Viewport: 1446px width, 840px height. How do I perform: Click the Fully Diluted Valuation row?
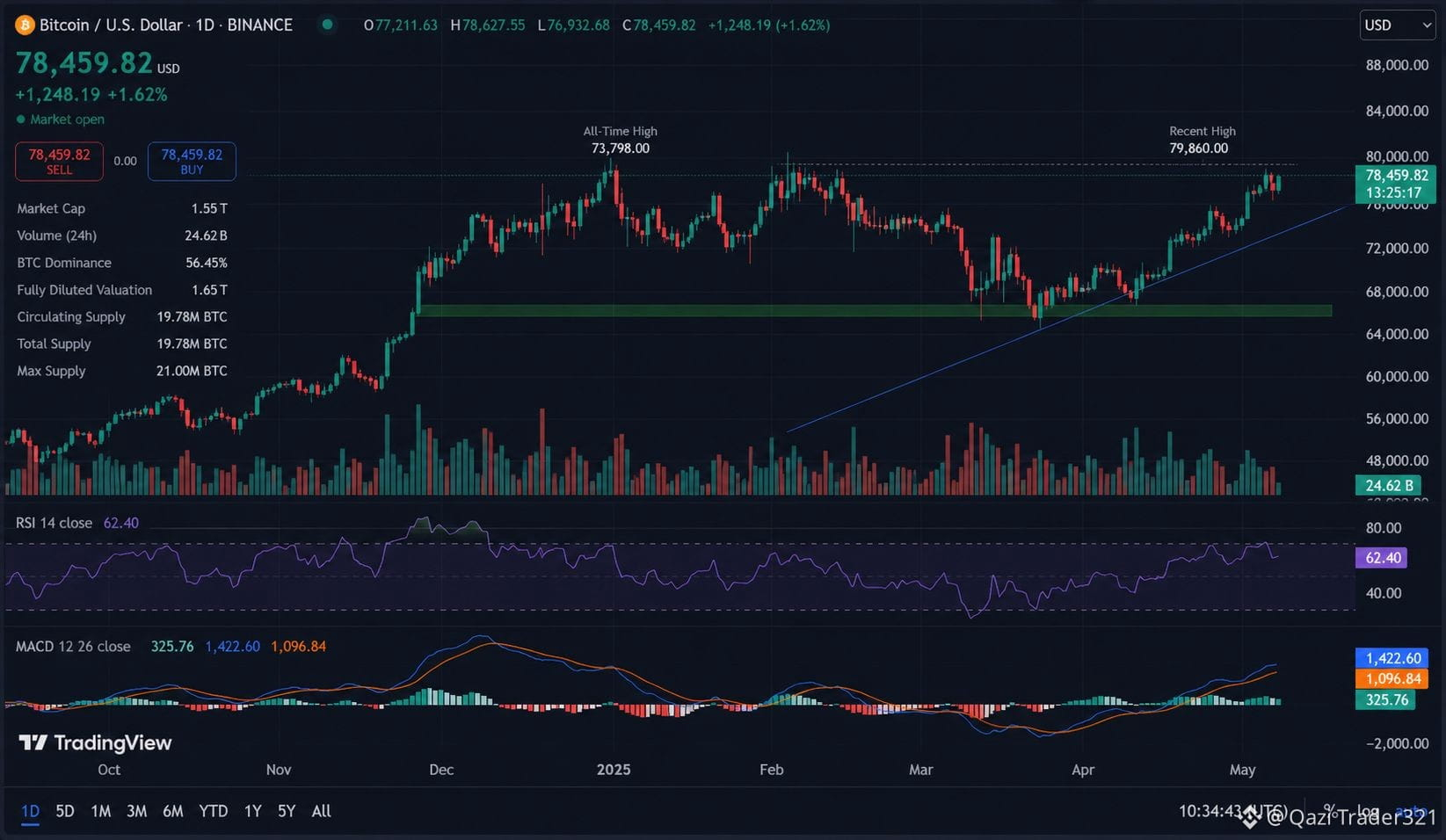122,290
